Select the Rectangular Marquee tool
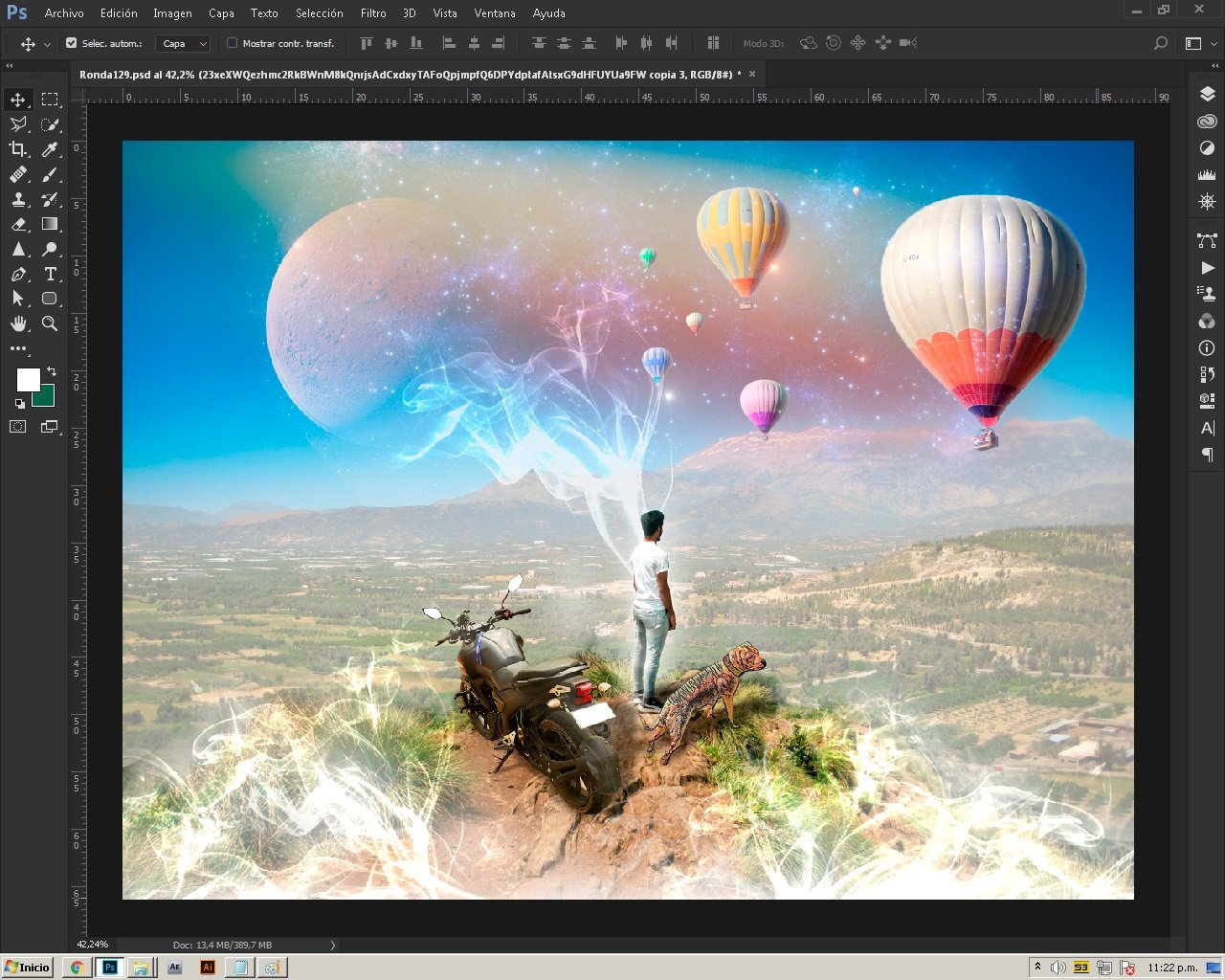1225x980 pixels. pos(50,100)
